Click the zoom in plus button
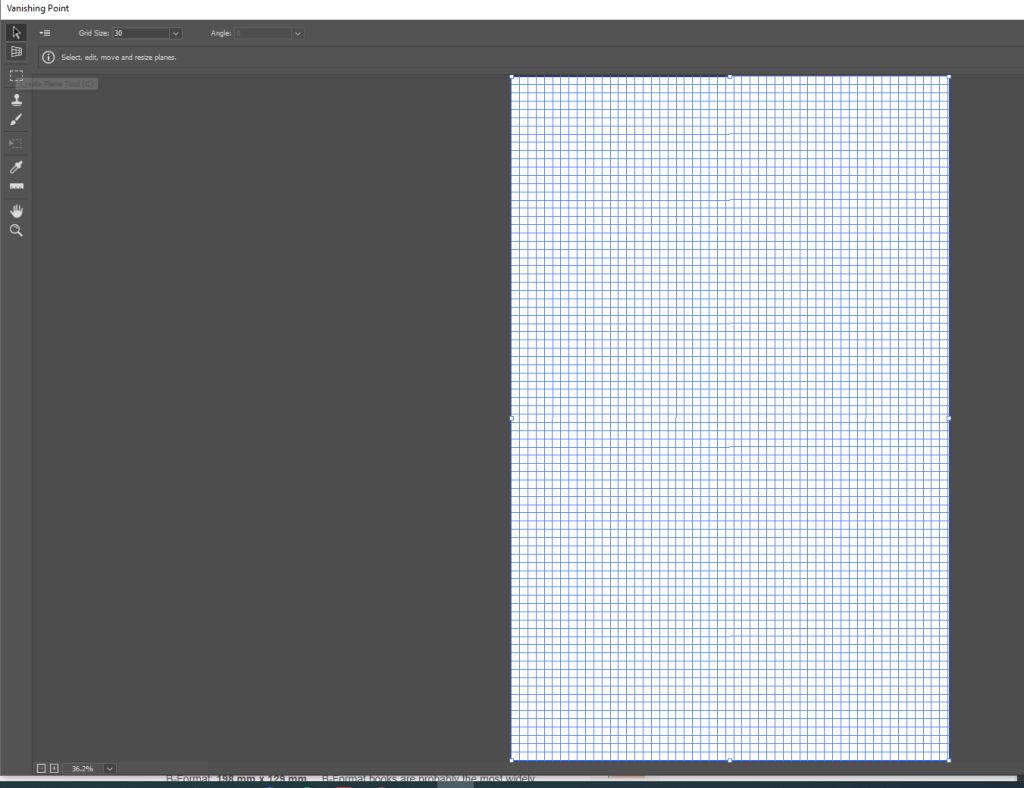Image resolution: width=1024 pixels, height=788 pixels. (54, 768)
